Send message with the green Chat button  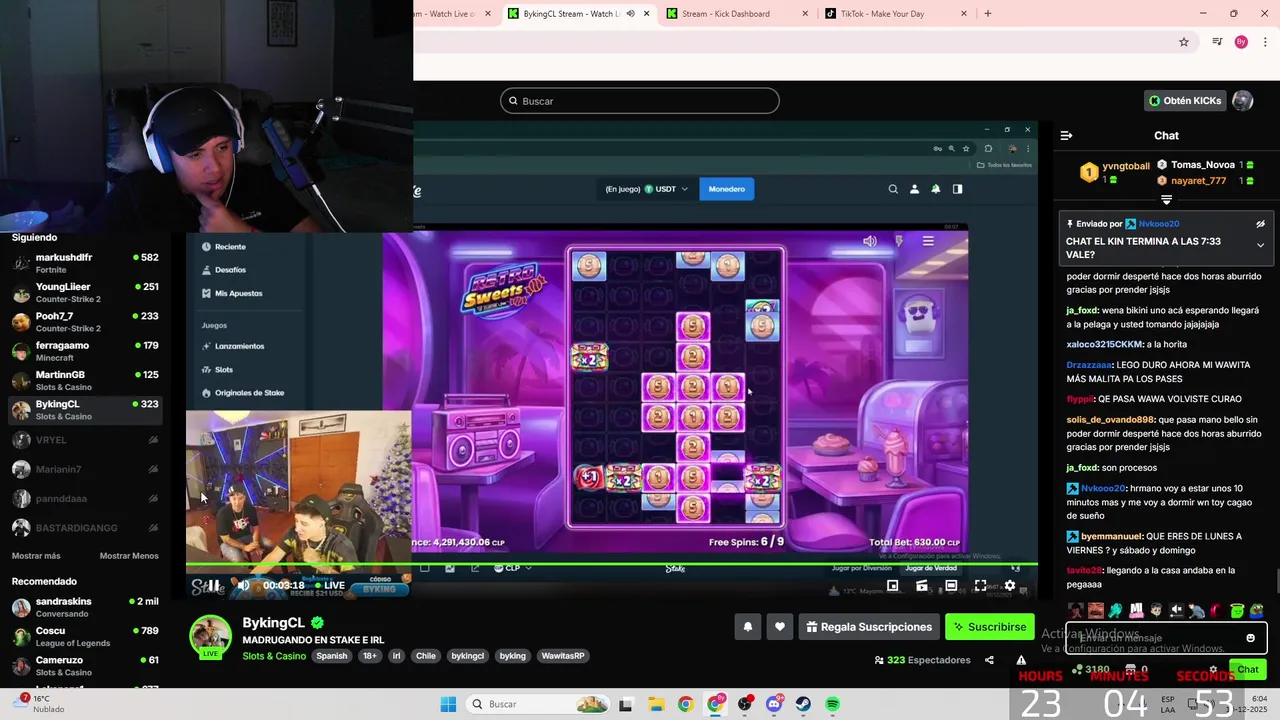pos(1248,670)
